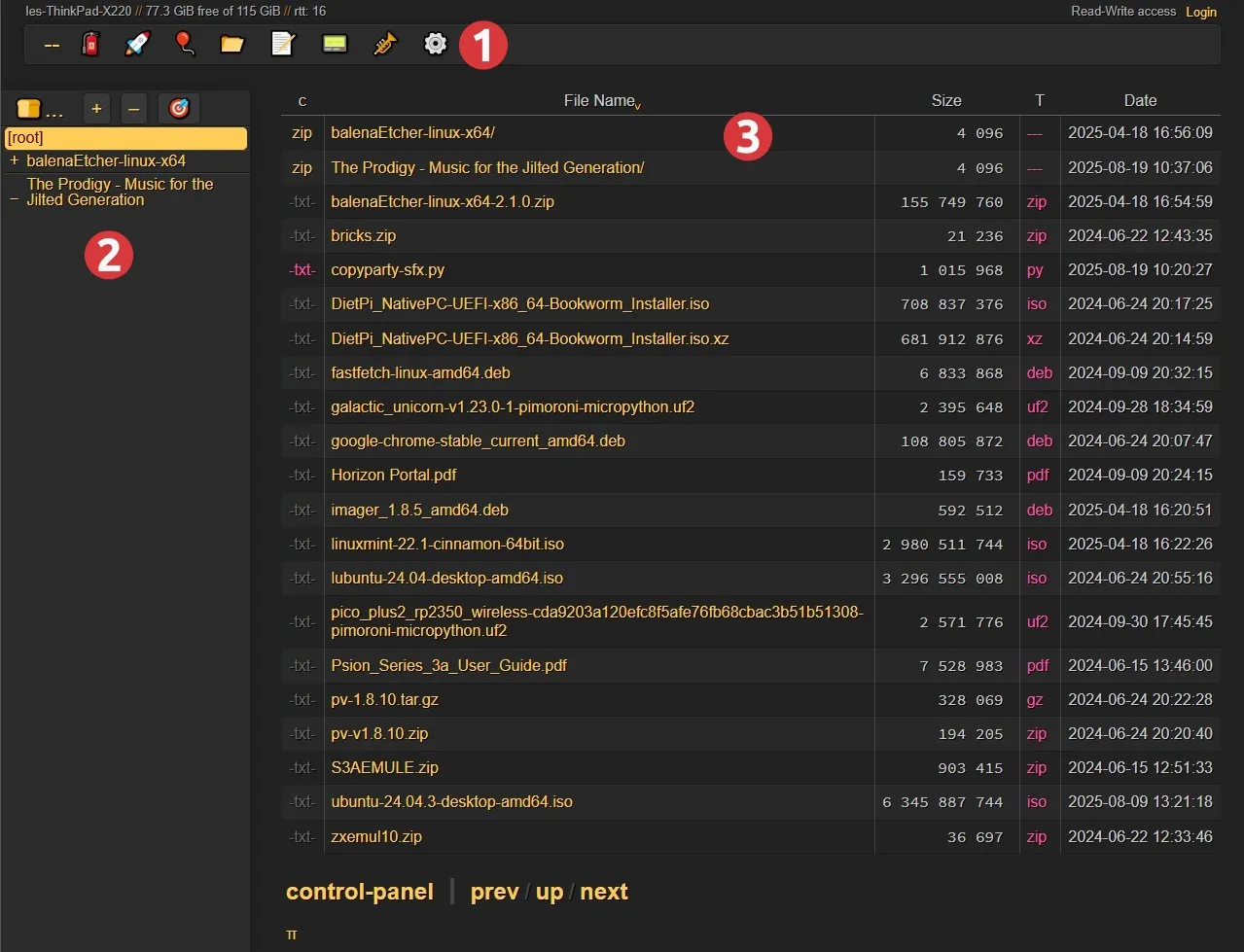The image size is (1244, 952).
Task: Open imager_1.8.5_amd64.deb file
Action: click(x=419, y=511)
